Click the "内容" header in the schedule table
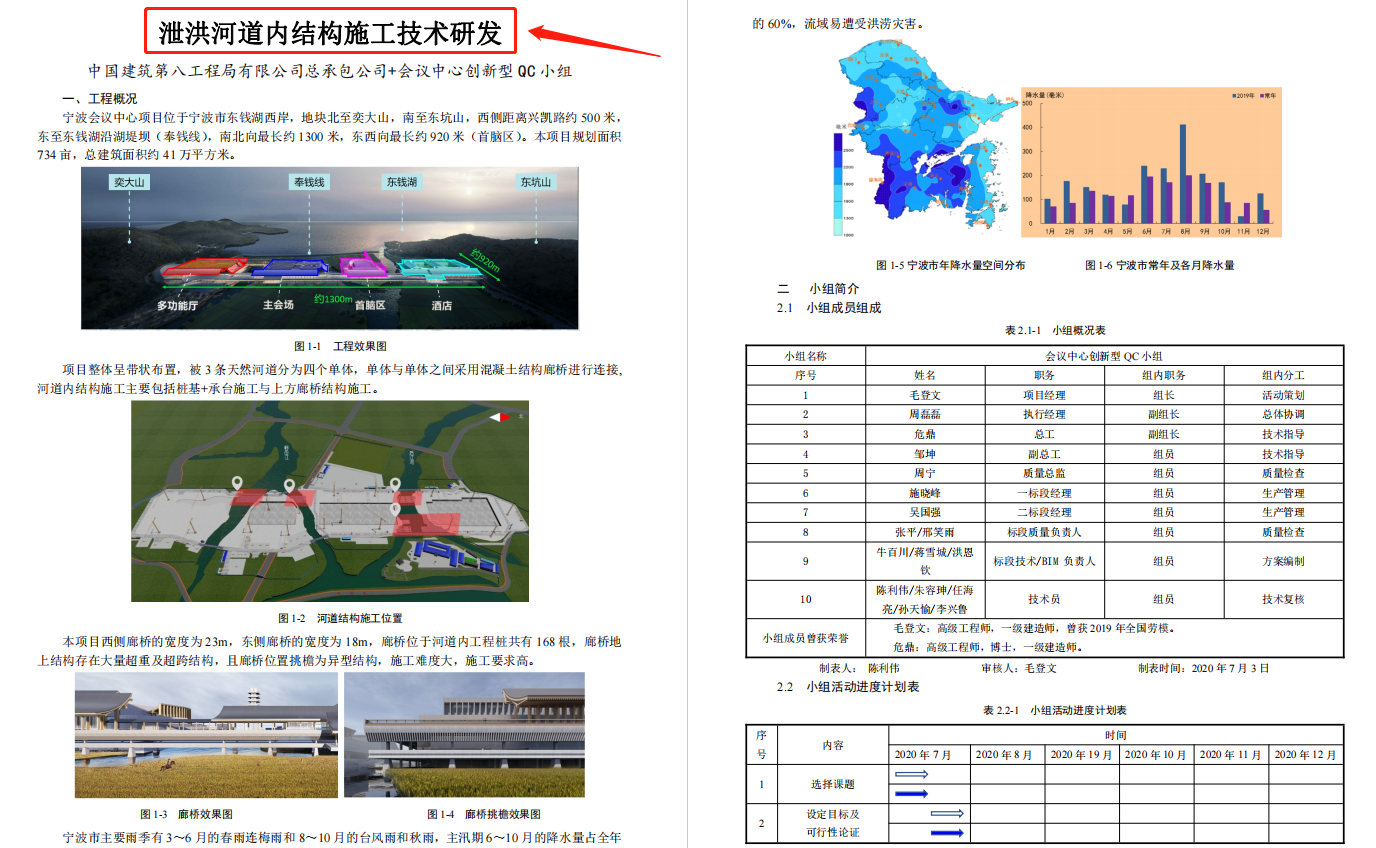1376x848 pixels. (x=833, y=745)
